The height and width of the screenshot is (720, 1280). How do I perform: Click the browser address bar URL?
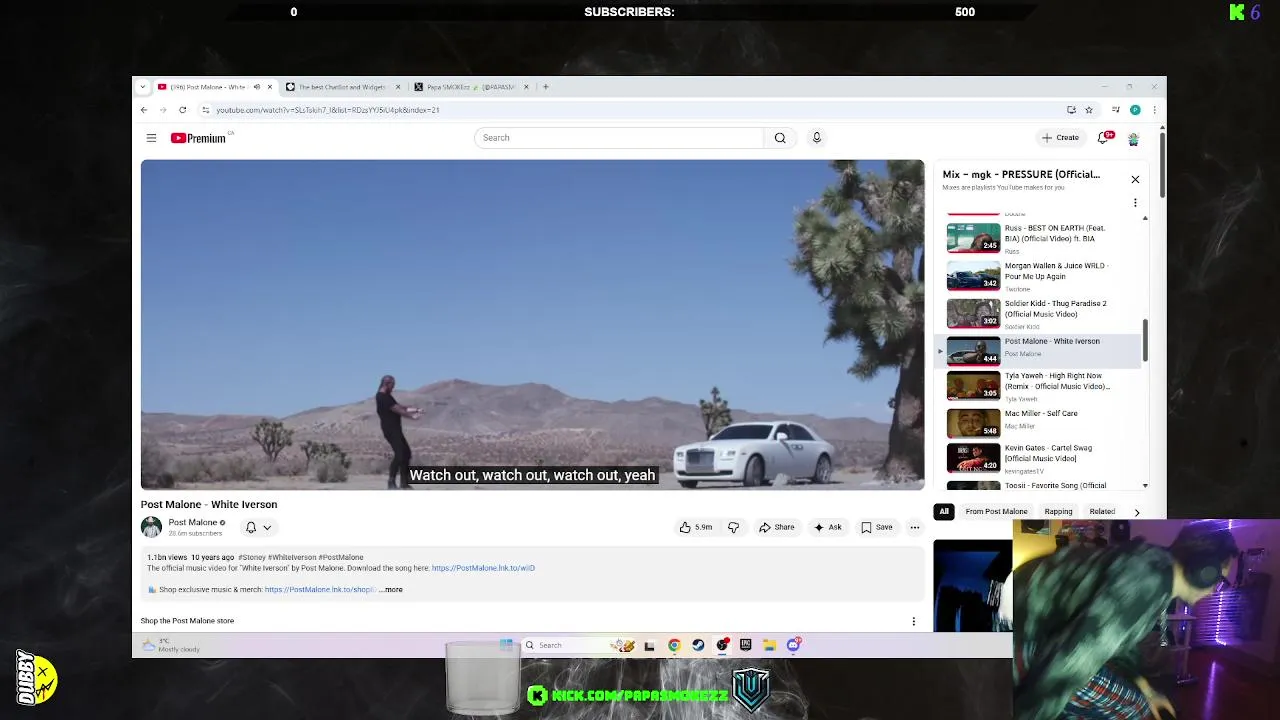click(x=327, y=110)
